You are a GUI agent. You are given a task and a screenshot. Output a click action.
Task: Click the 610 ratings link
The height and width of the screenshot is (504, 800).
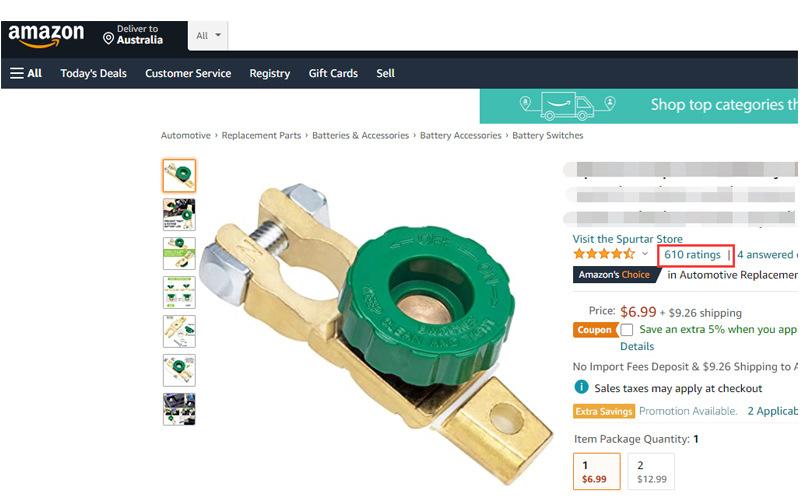click(692, 255)
